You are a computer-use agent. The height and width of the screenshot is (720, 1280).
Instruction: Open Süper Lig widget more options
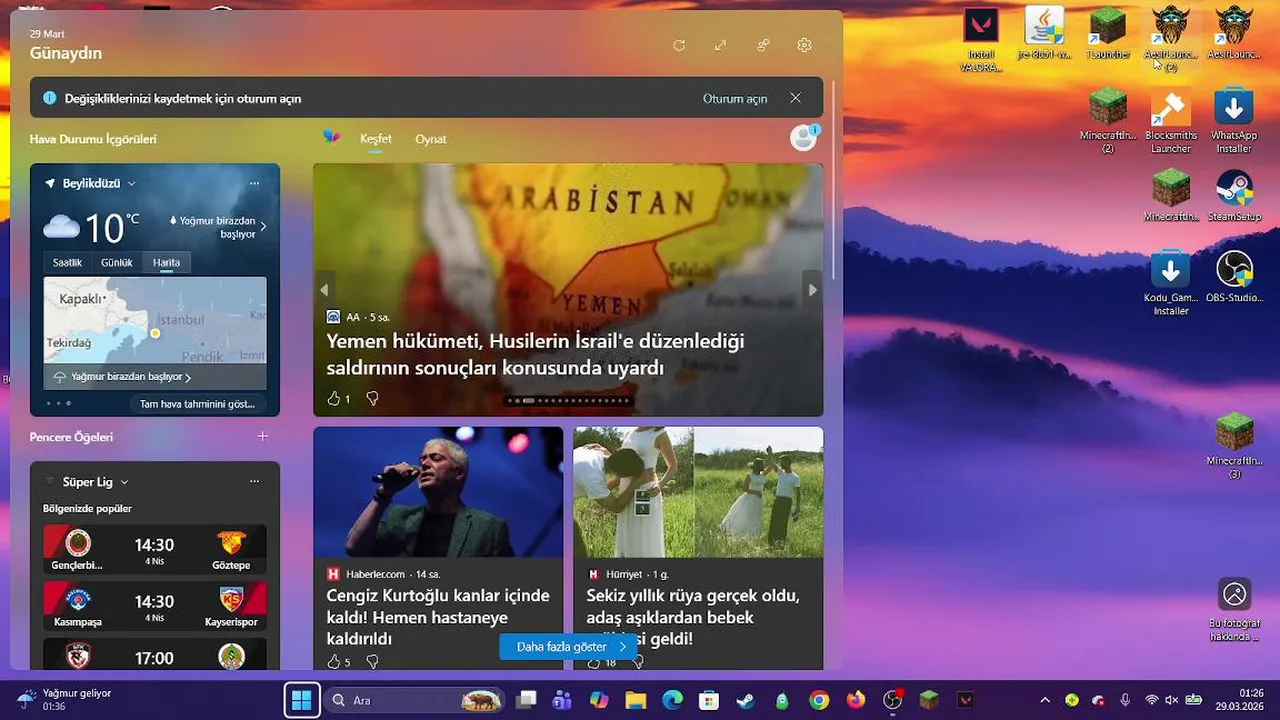[x=254, y=481]
